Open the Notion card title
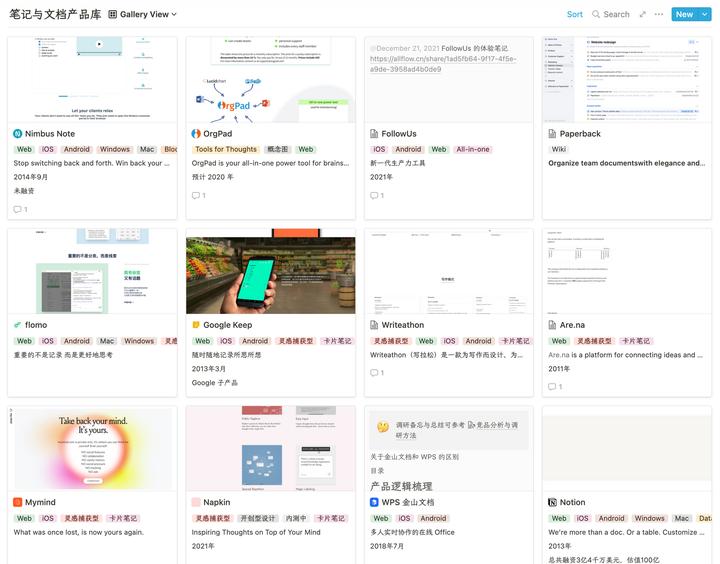Image resolution: width=720 pixels, height=564 pixels. [x=572, y=502]
